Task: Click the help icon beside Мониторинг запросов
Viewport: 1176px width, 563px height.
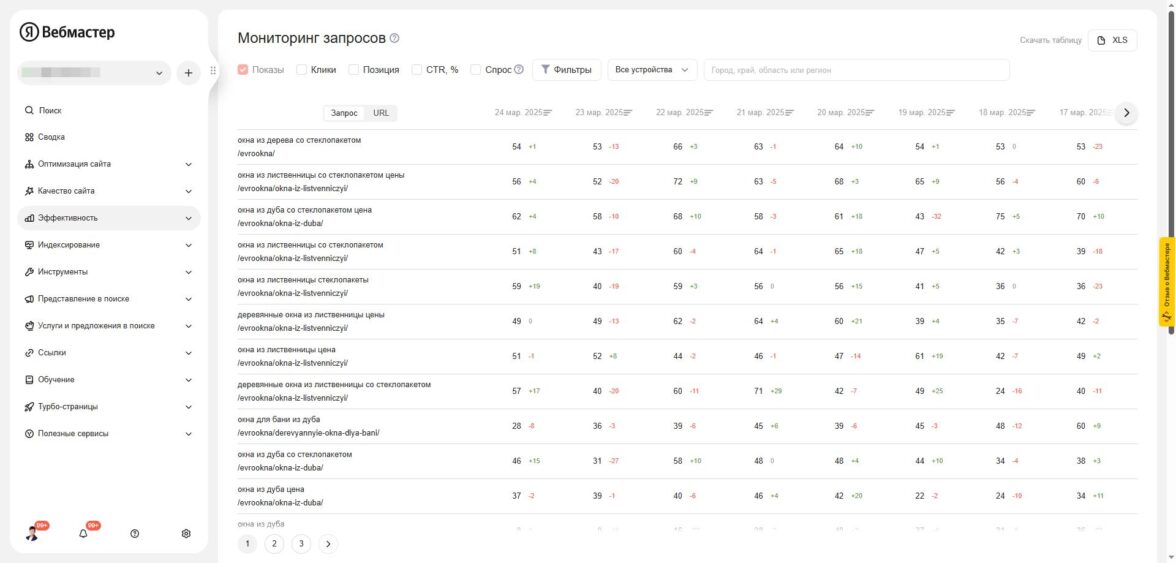Action: click(x=395, y=38)
